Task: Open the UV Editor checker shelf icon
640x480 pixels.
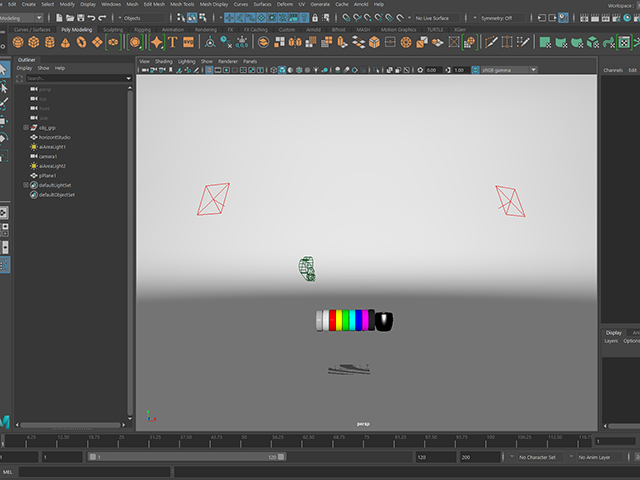Action: point(624,42)
